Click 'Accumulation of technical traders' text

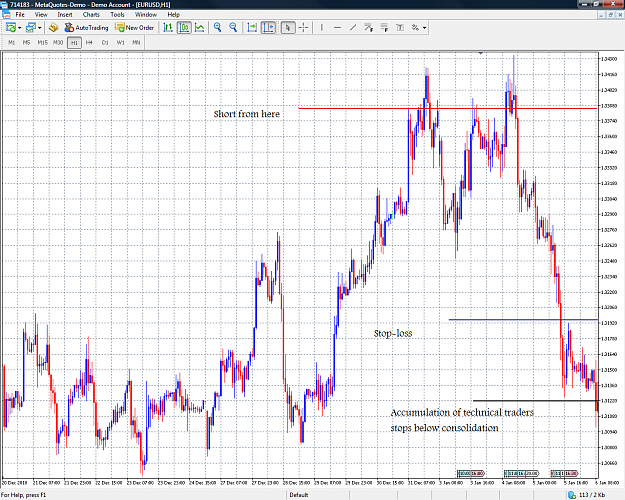(x=462, y=412)
